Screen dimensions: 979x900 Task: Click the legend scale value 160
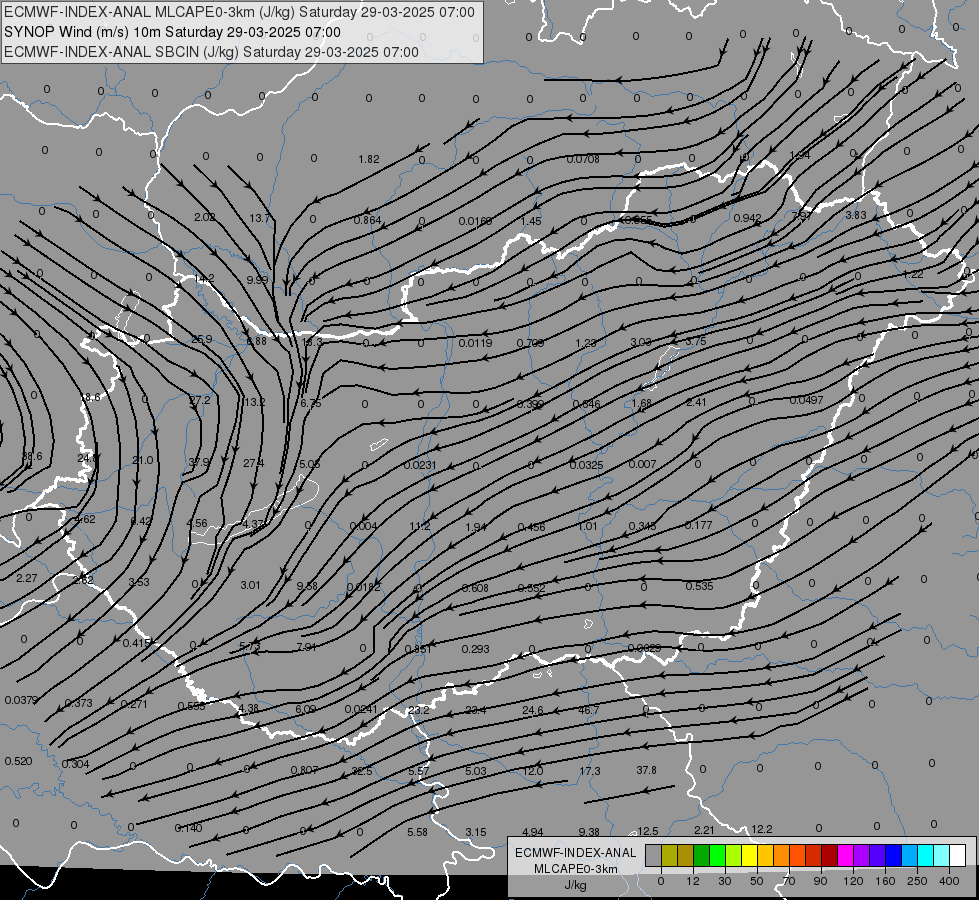tap(885, 881)
